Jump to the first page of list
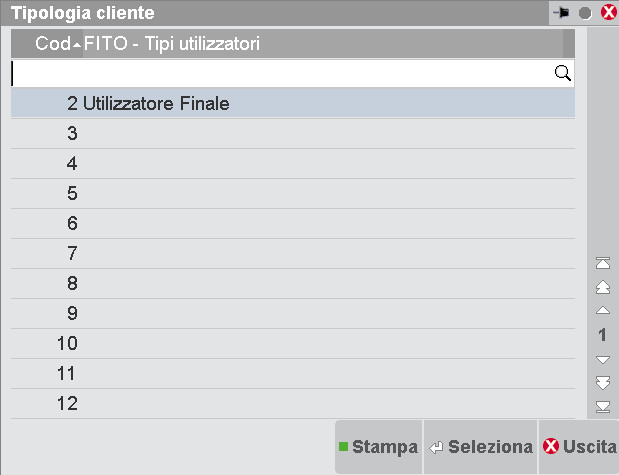 point(602,263)
